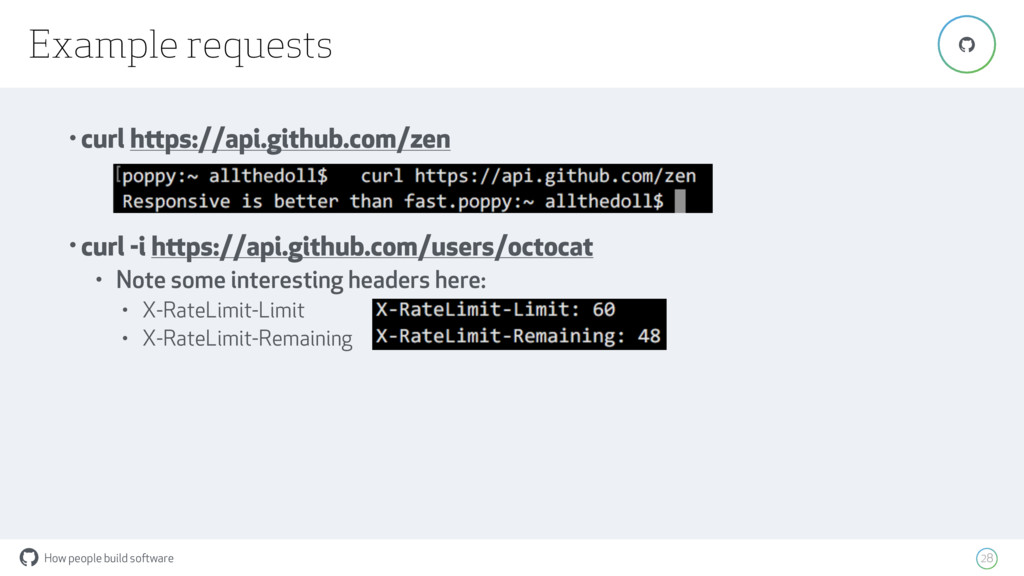This screenshot has width=1024, height=576.
Task: Click the Example requests slide title
Action: click(x=180, y=45)
